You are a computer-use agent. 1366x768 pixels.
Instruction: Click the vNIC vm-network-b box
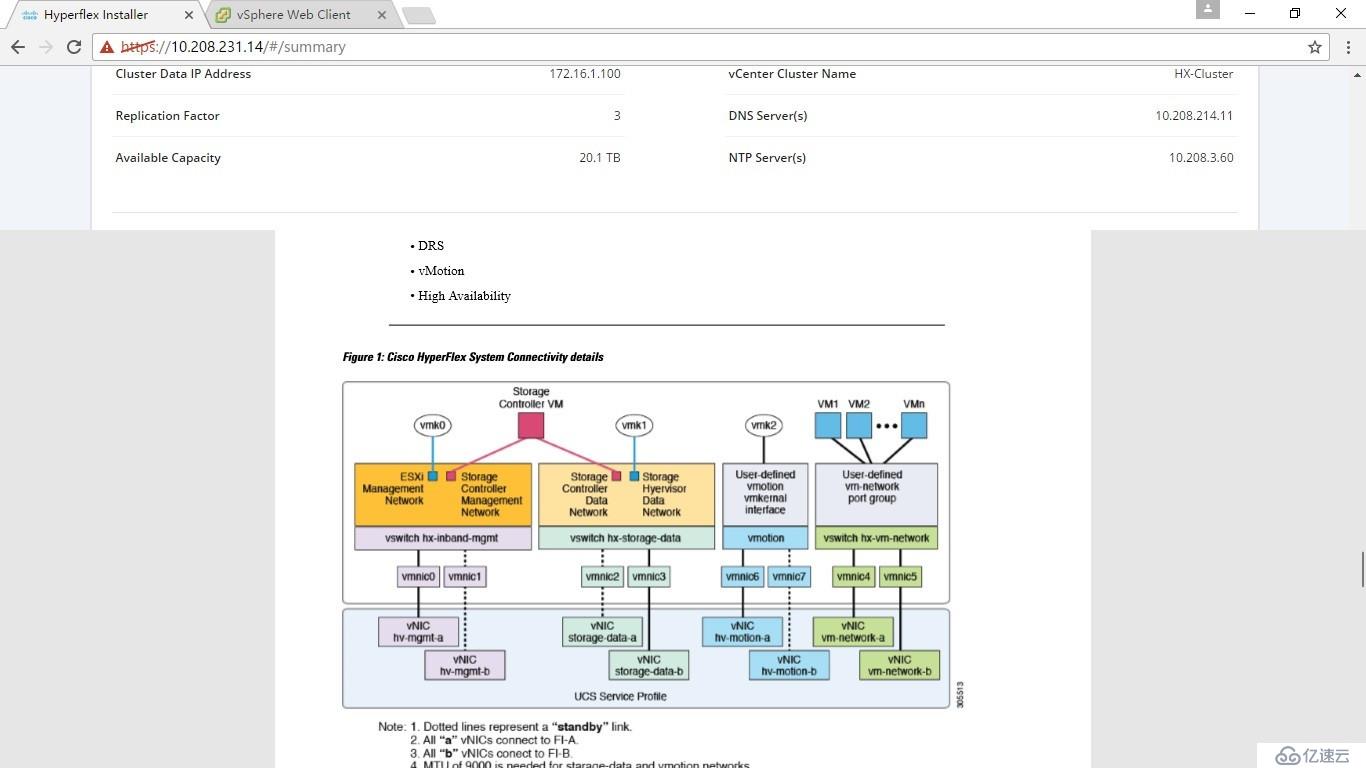899,665
